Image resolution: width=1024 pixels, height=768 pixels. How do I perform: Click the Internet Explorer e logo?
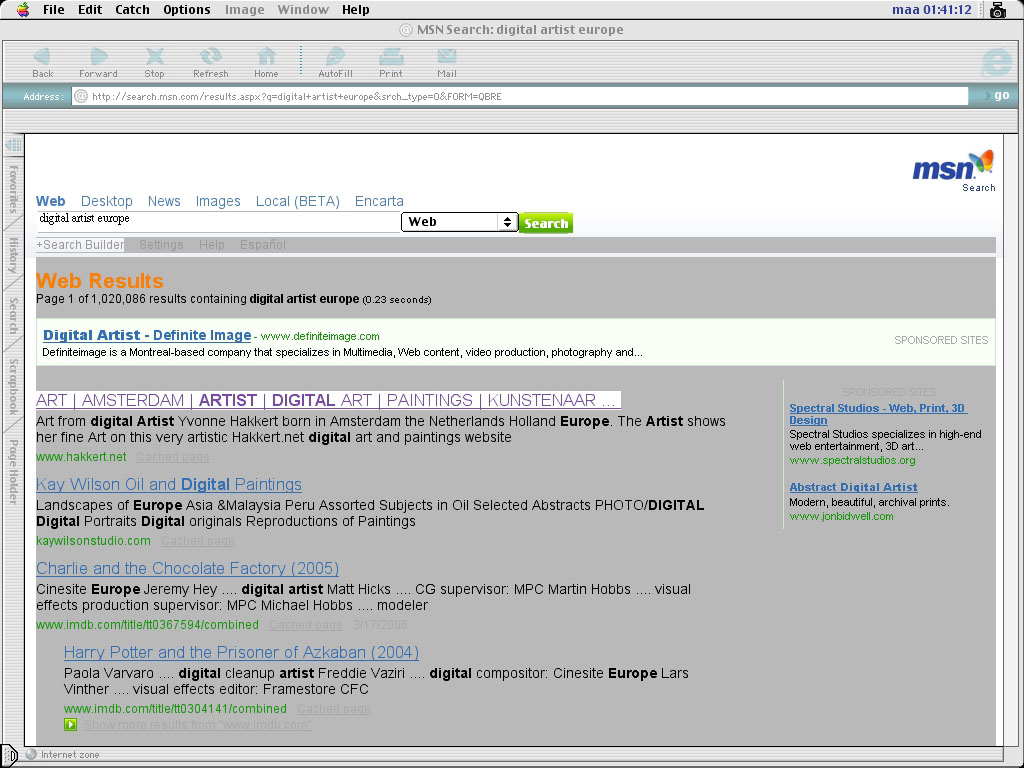click(x=996, y=63)
